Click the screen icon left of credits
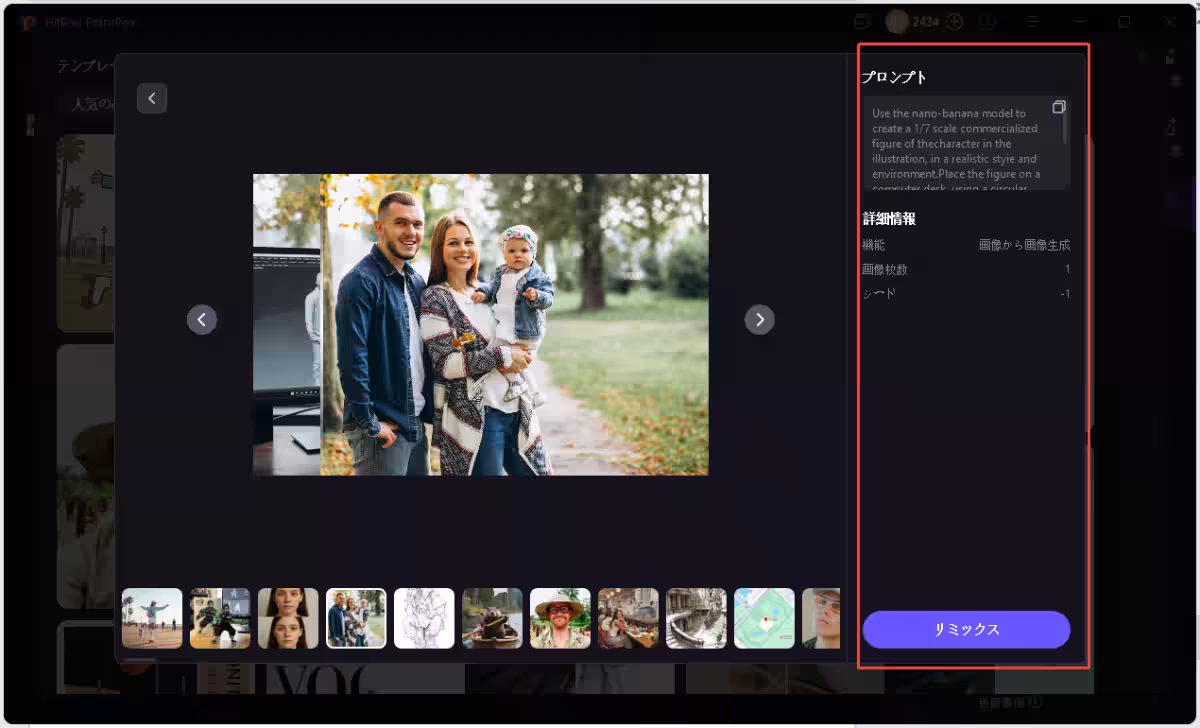 (x=862, y=21)
